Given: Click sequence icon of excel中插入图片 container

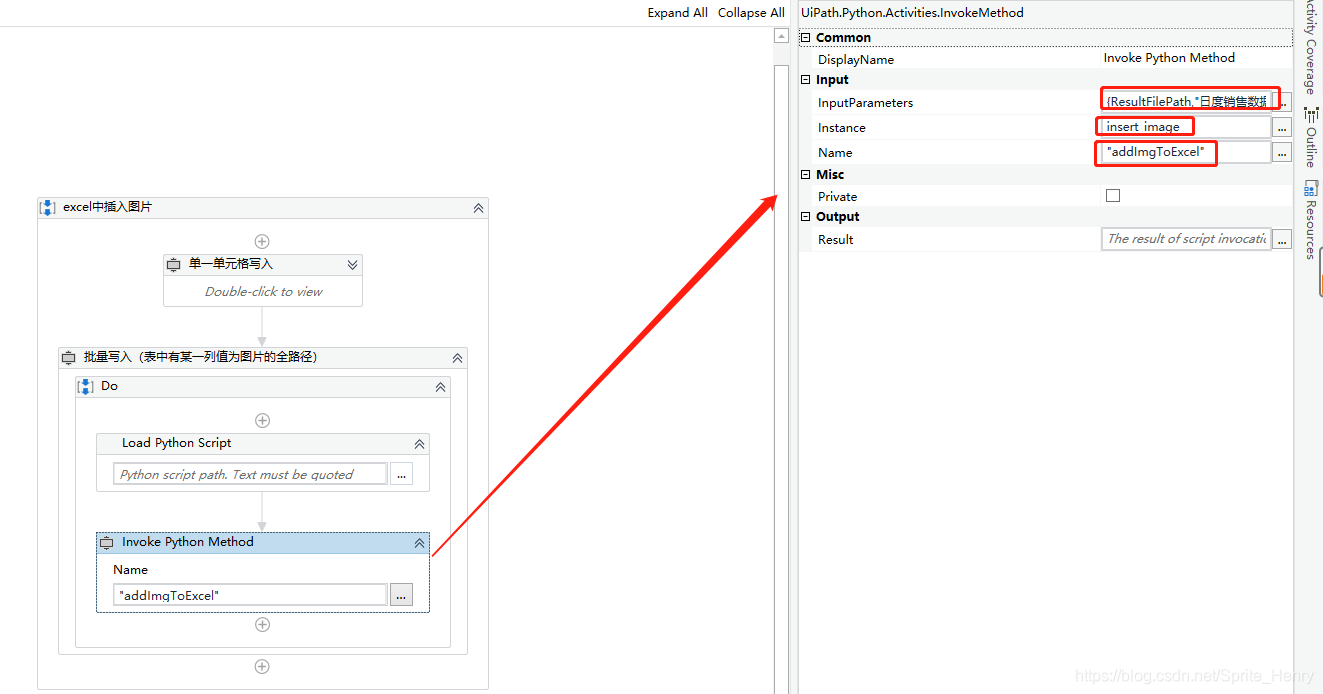Looking at the screenshot, I should coord(47,208).
